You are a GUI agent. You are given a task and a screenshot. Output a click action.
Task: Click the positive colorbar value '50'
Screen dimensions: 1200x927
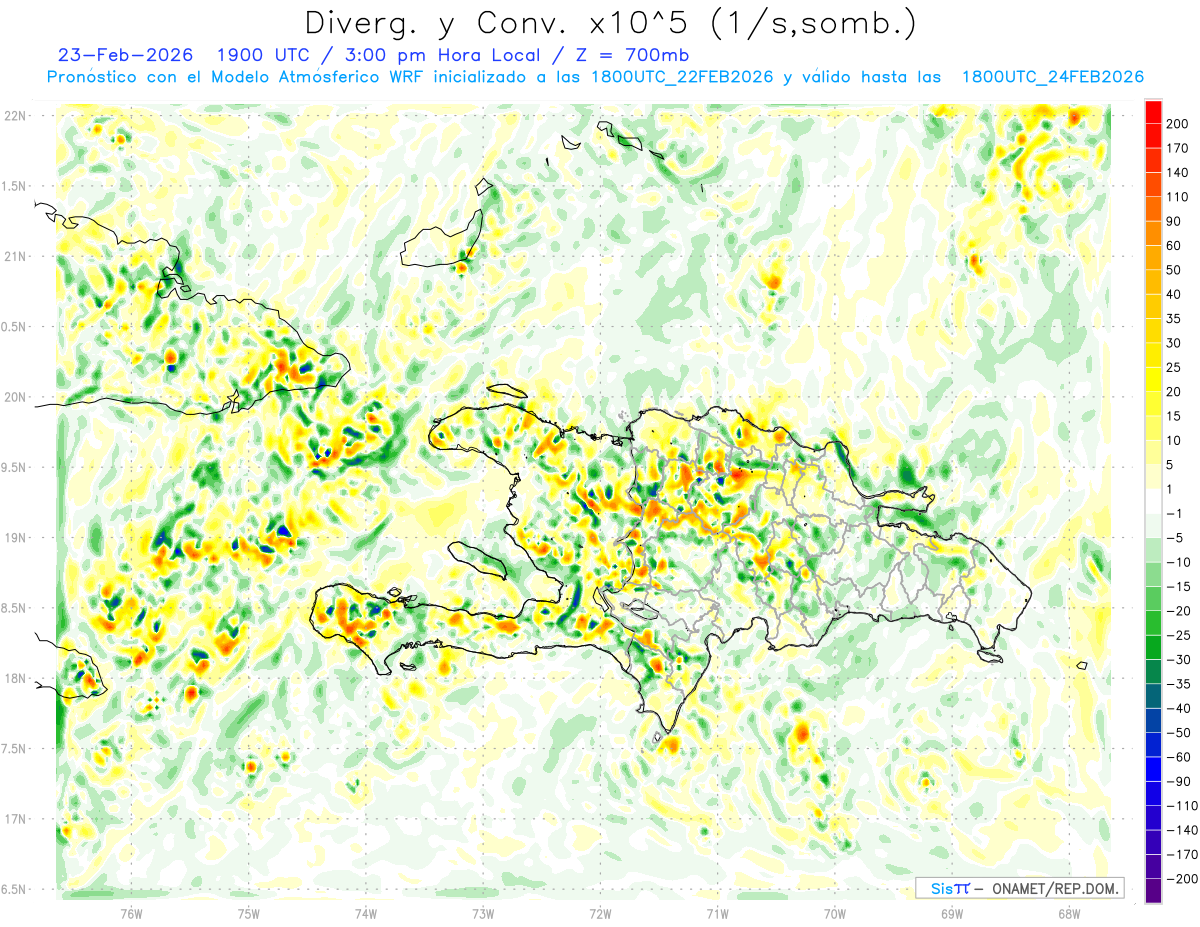(x=1173, y=270)
